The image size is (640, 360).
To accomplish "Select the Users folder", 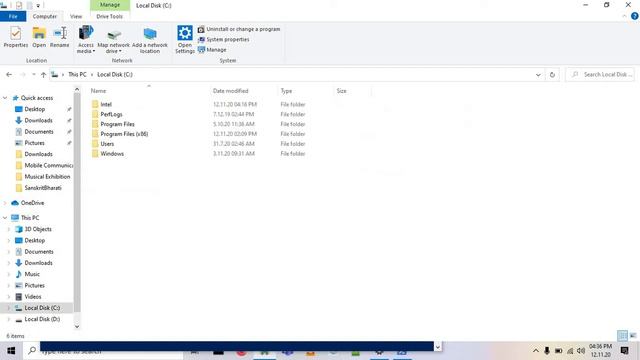I will coord(107,144).
